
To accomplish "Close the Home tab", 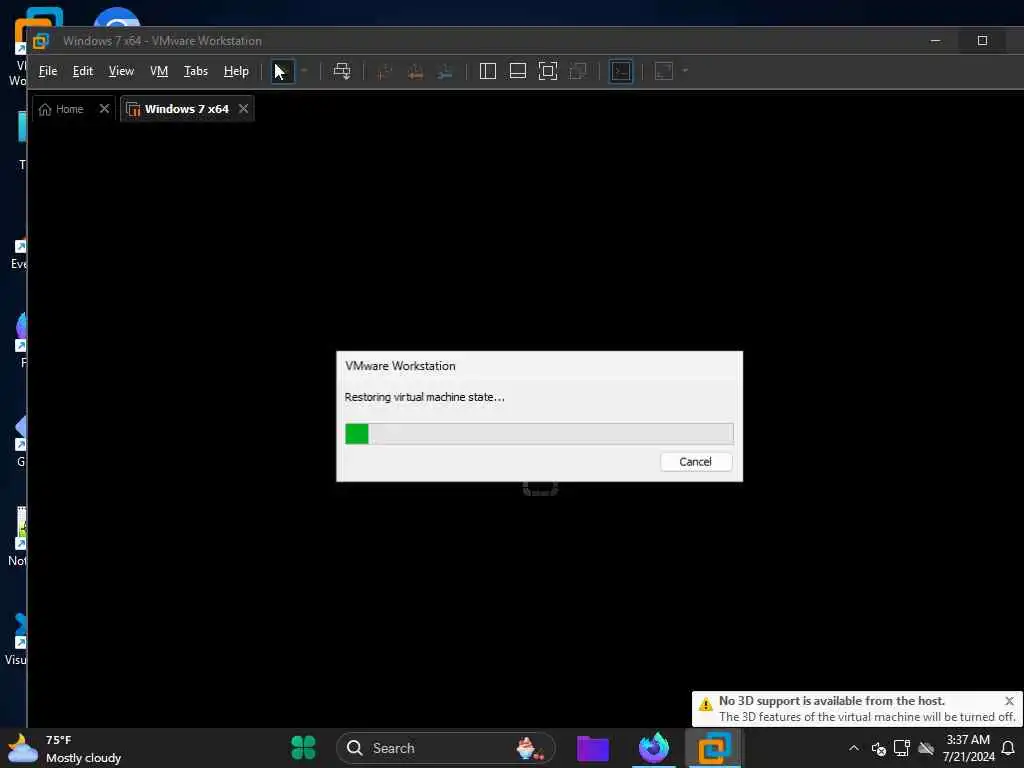I will [104, 108].
